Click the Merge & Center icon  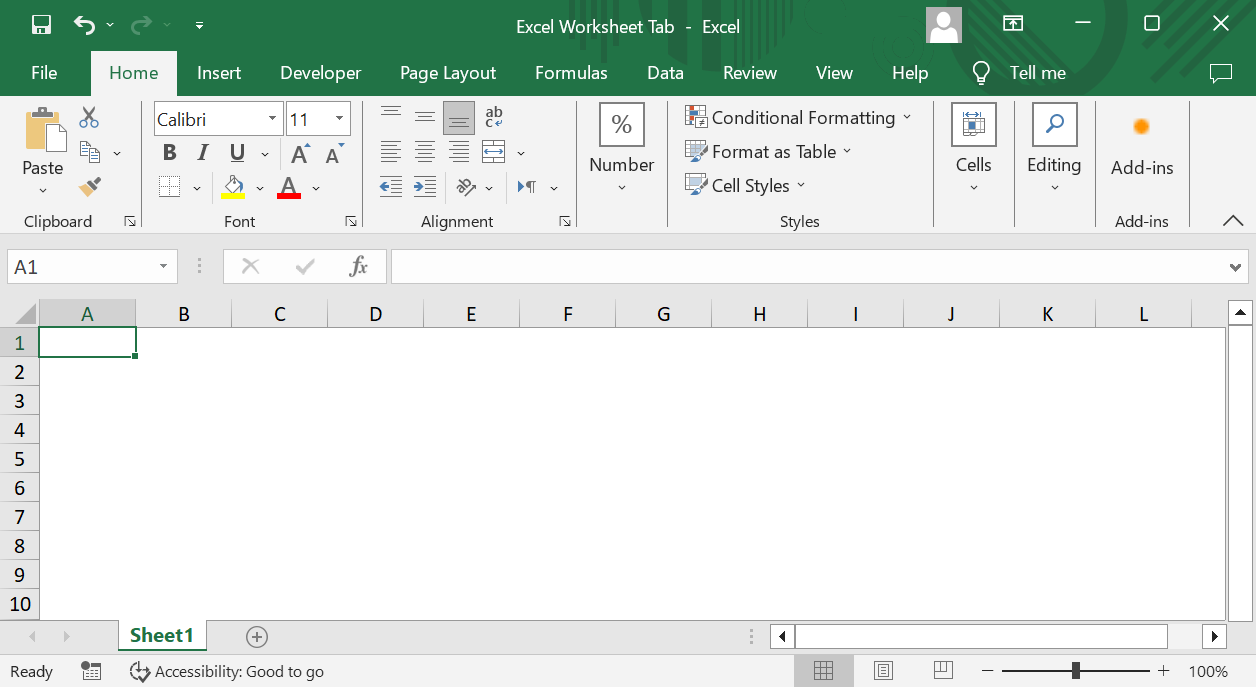click(494, 153)
